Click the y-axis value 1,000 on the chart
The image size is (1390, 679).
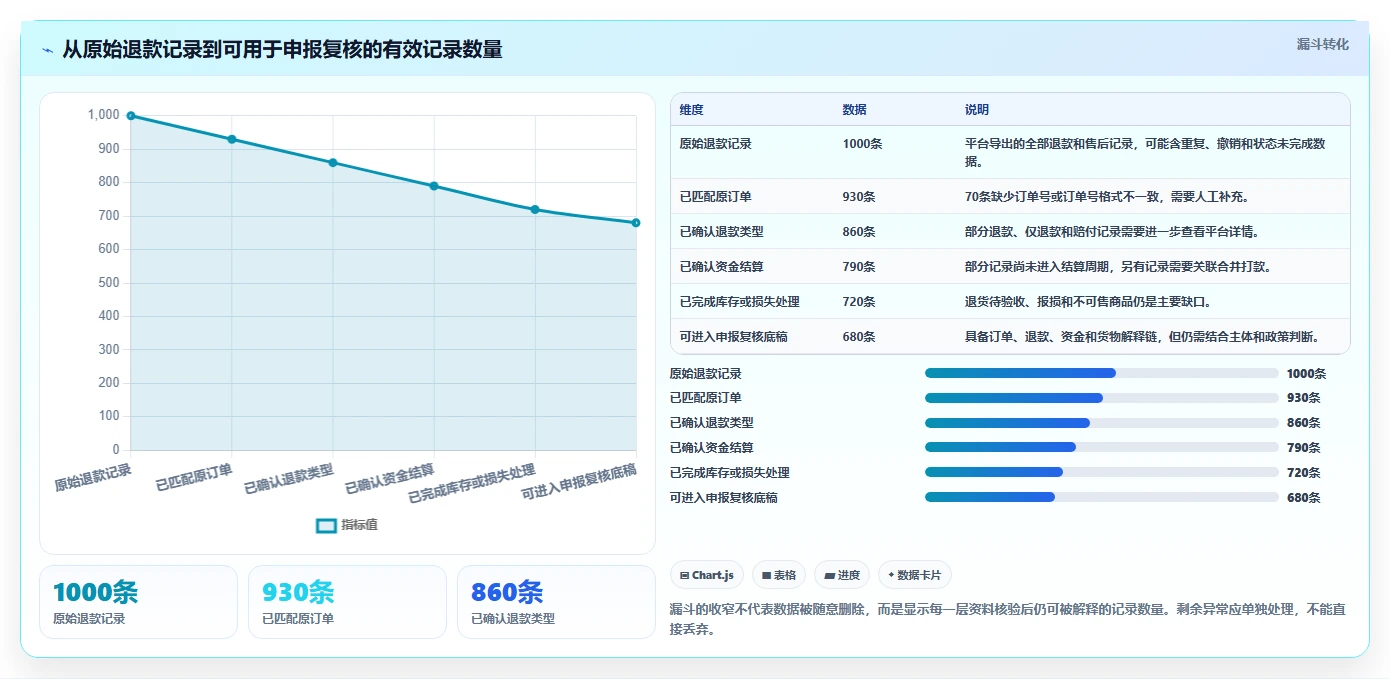103,115
